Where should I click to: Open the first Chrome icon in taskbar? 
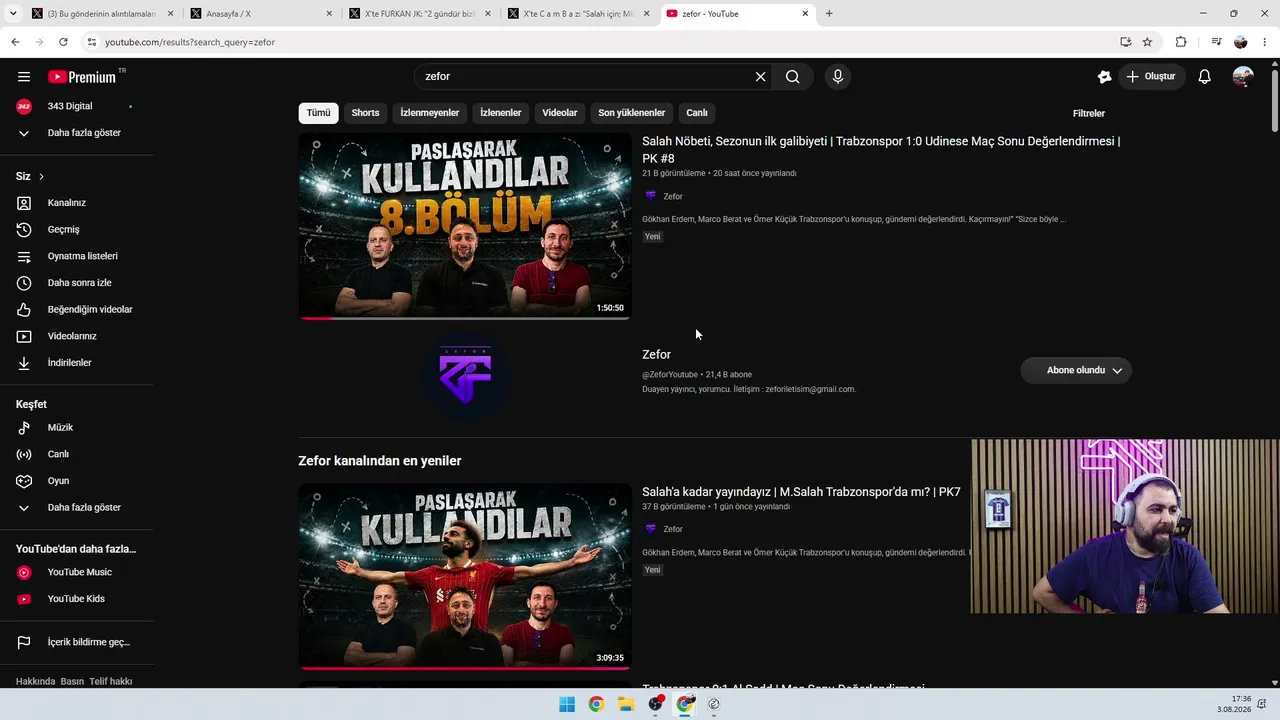point(596,704)
